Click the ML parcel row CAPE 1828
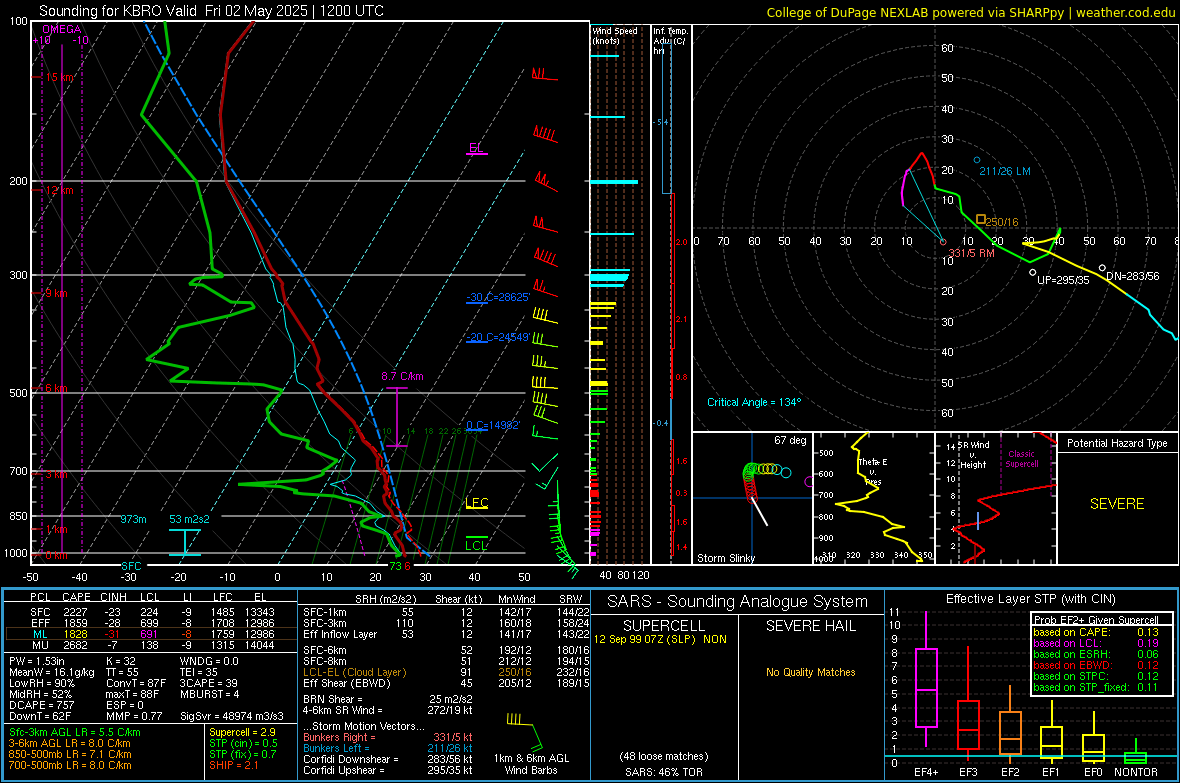The image size is (1180, 783). click(75, 634)
